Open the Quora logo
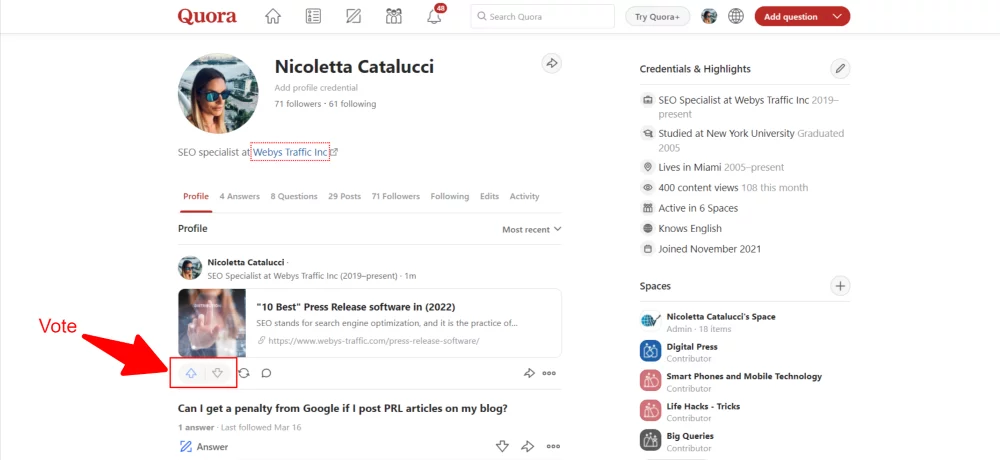 coord(207,16)
